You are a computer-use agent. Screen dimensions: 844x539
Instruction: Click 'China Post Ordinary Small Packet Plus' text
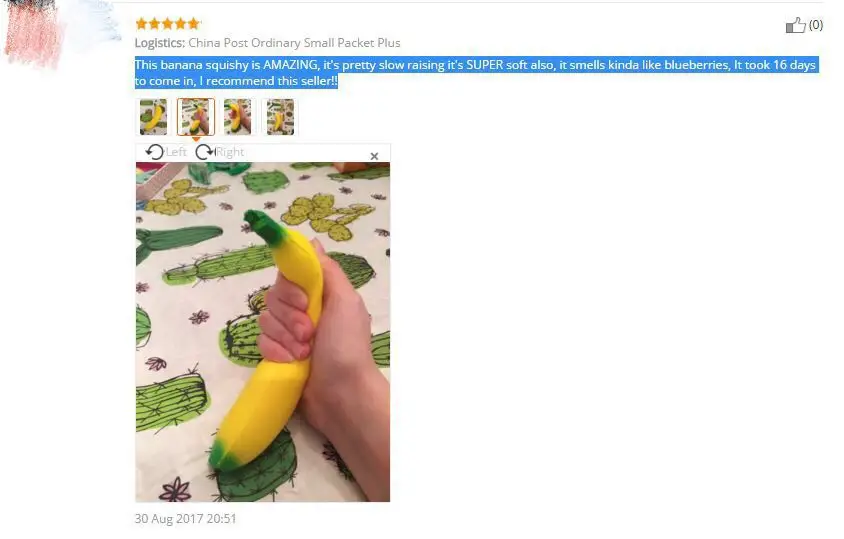(294, 43)
